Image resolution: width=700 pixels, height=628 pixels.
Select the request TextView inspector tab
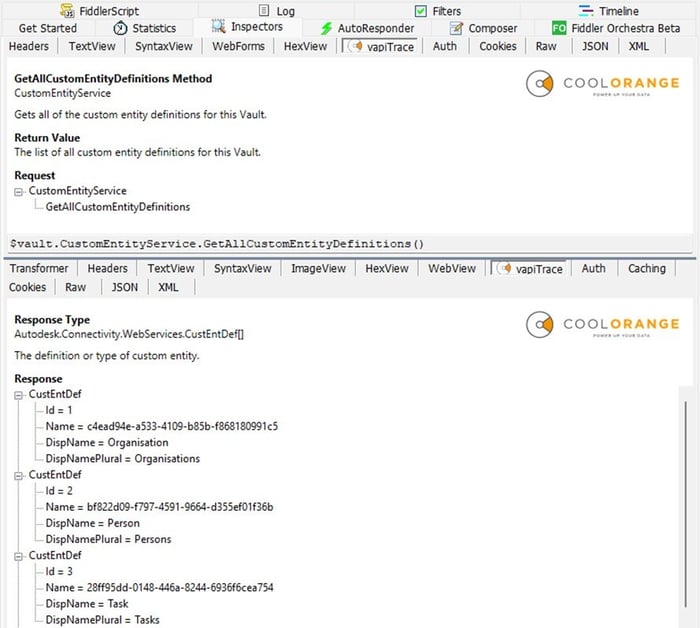coord(92,46)
